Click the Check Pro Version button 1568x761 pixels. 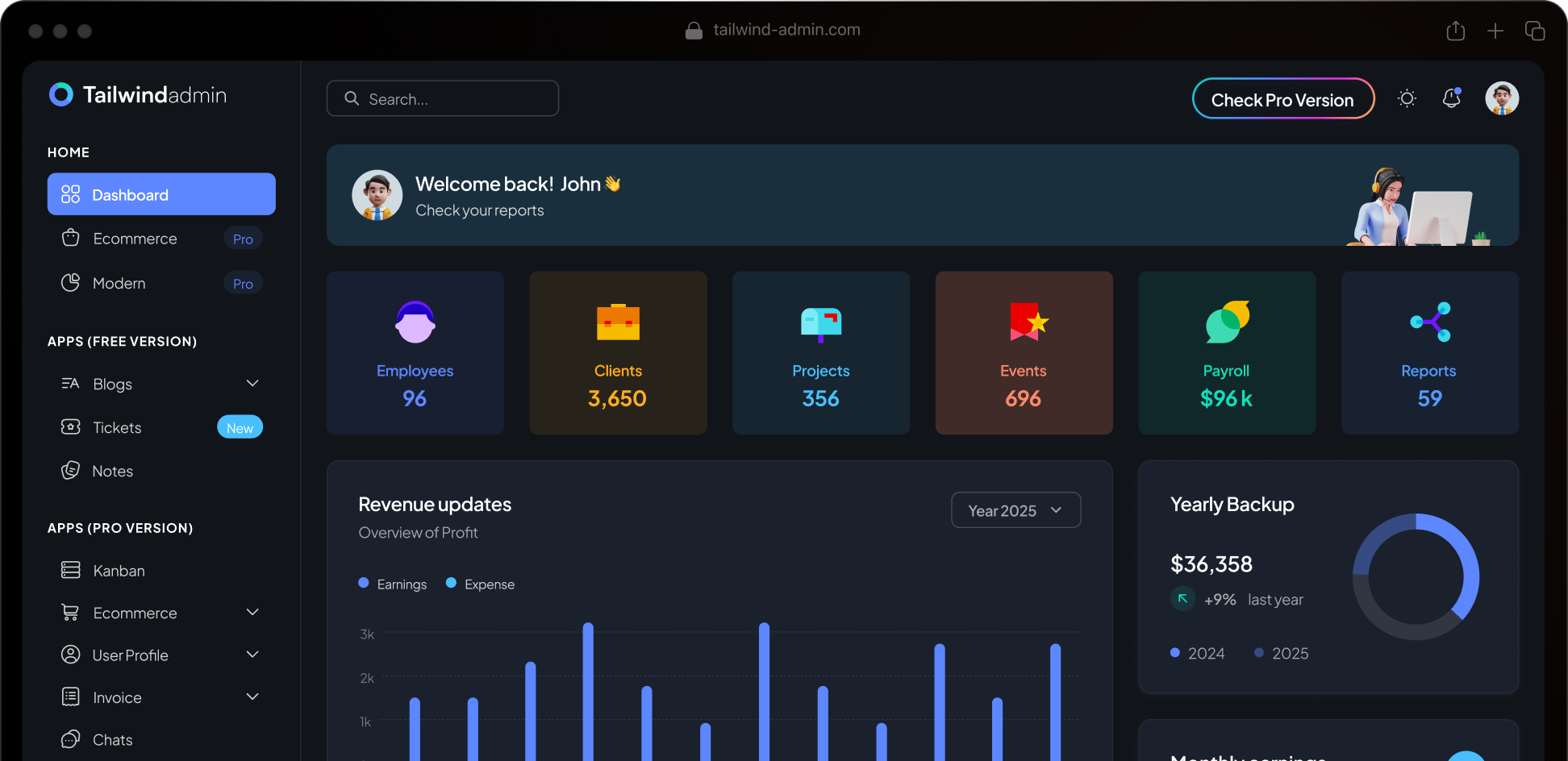tap(1282, 99)
